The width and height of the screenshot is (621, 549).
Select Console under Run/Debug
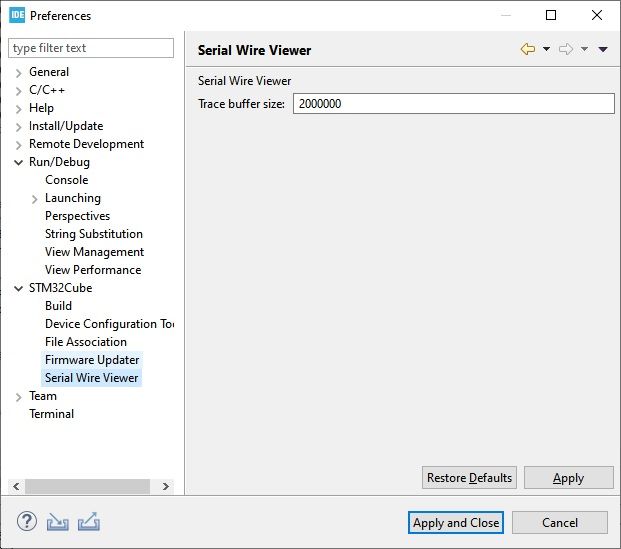point(67,180)
